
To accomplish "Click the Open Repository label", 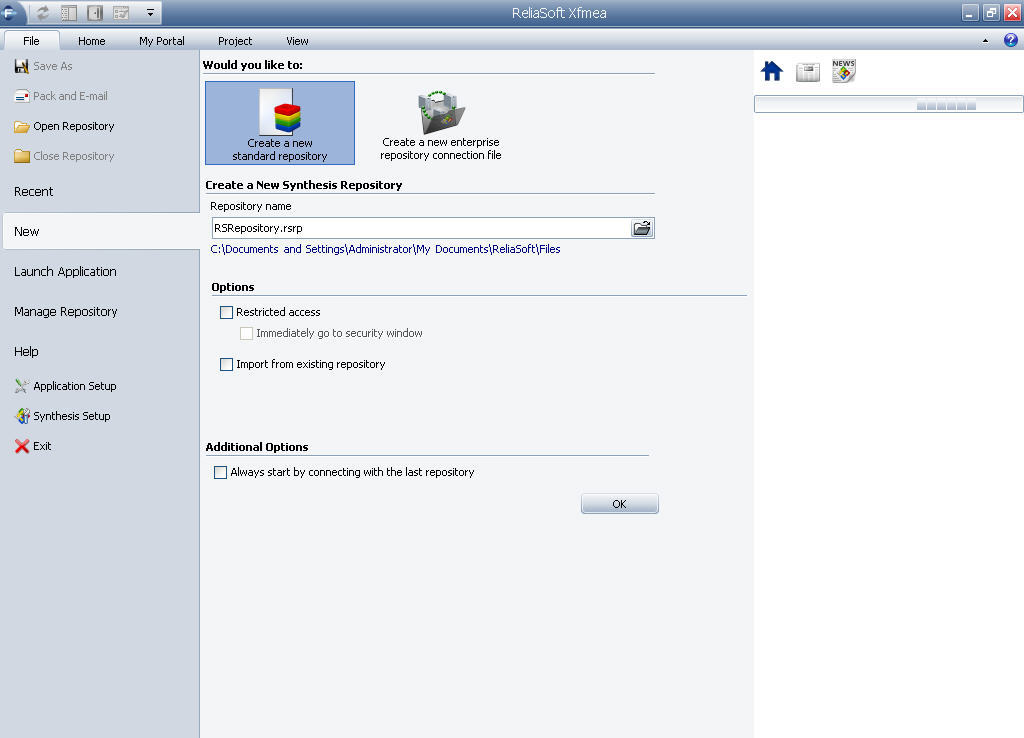I will (74, 126).
